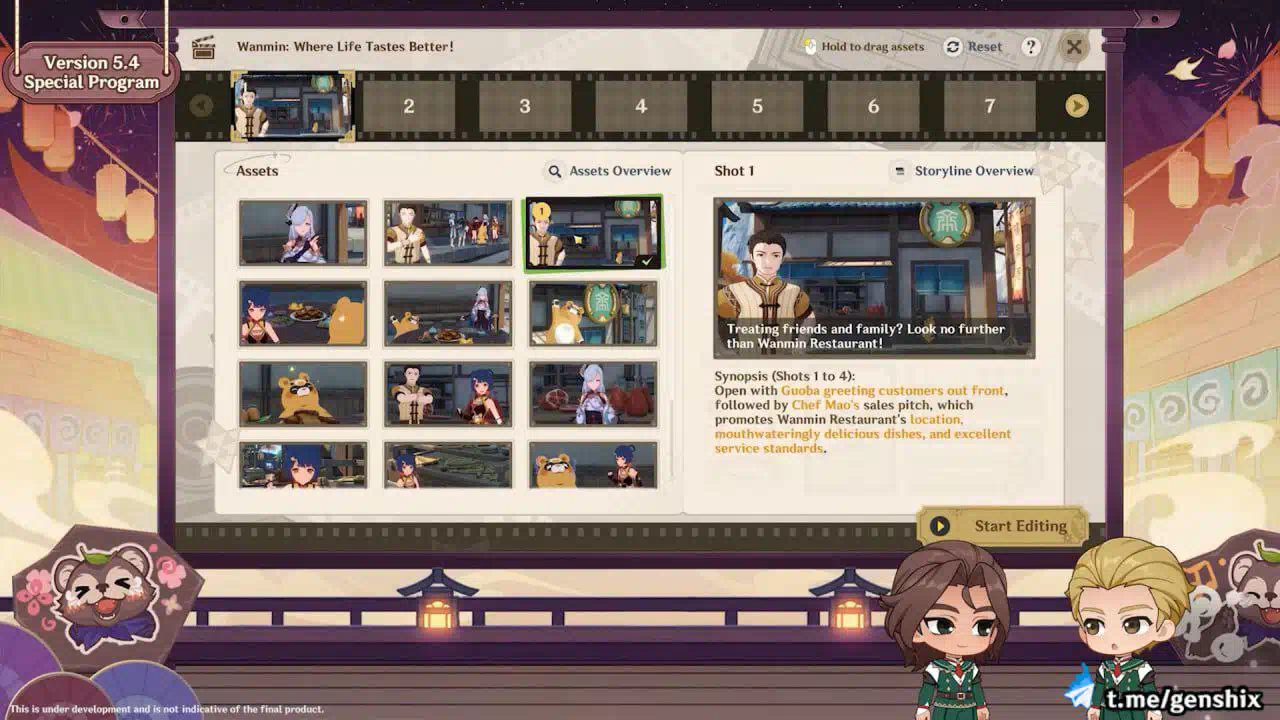The height and width of the screenshot is (720, 1280).
Task: Click the Shot 1 heading
Action: click(x=734, y=171)
